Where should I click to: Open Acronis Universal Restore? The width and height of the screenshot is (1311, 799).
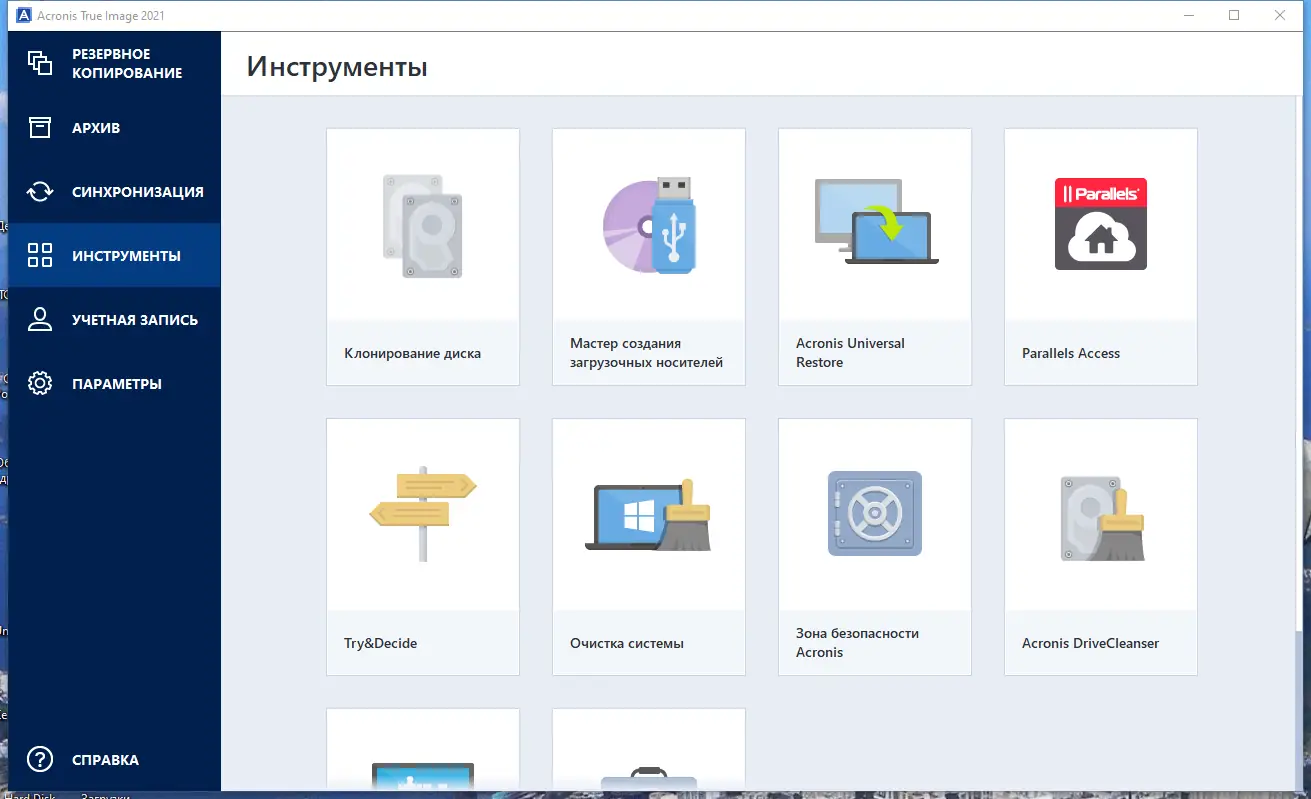pyautogui.click(x=874, y=224)
